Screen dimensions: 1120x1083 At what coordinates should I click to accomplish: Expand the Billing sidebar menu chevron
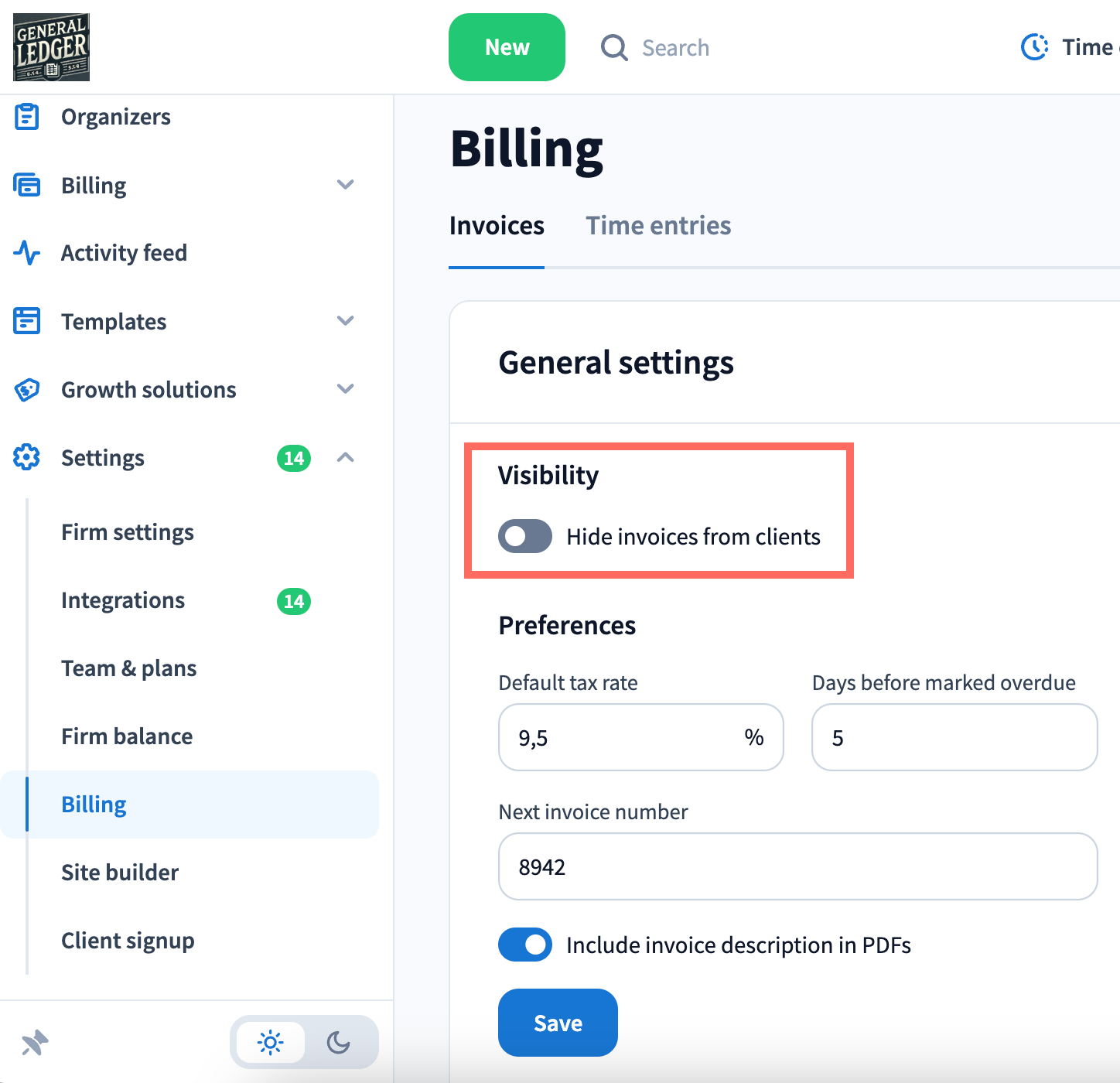(x=346, y=185)
